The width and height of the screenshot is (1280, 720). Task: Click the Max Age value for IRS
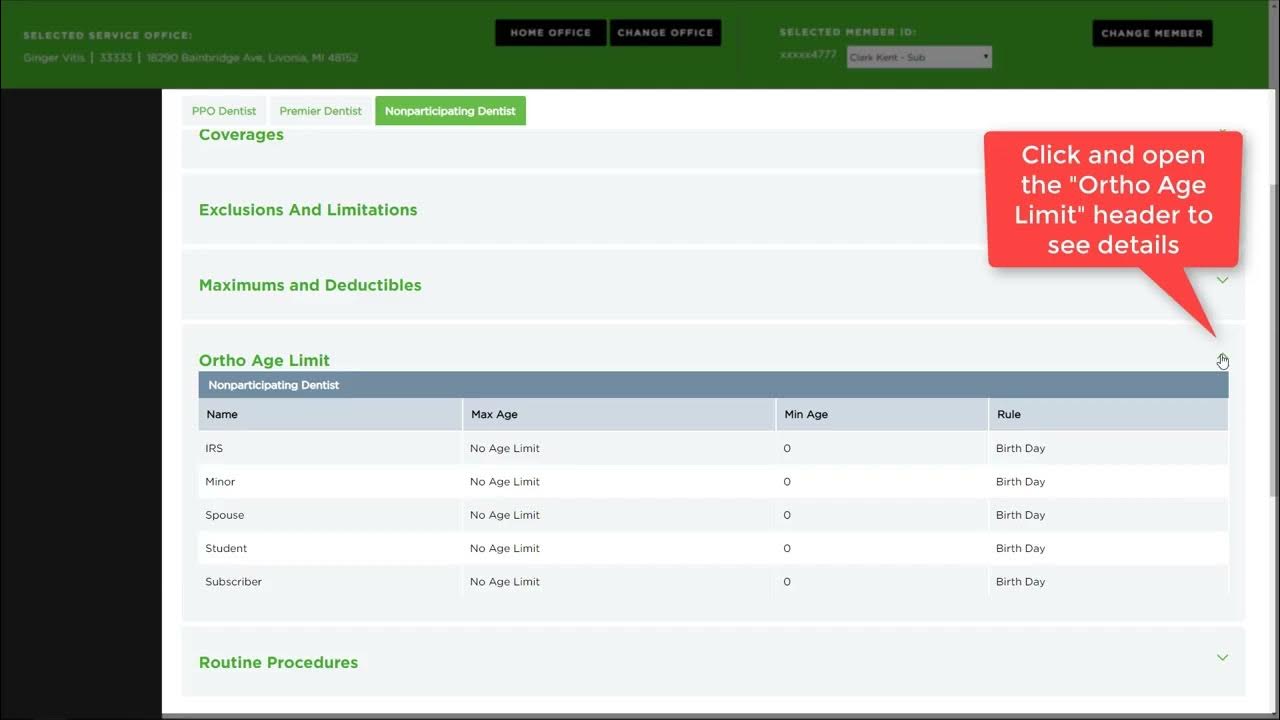pyautogui.click(x=505, y=448)
